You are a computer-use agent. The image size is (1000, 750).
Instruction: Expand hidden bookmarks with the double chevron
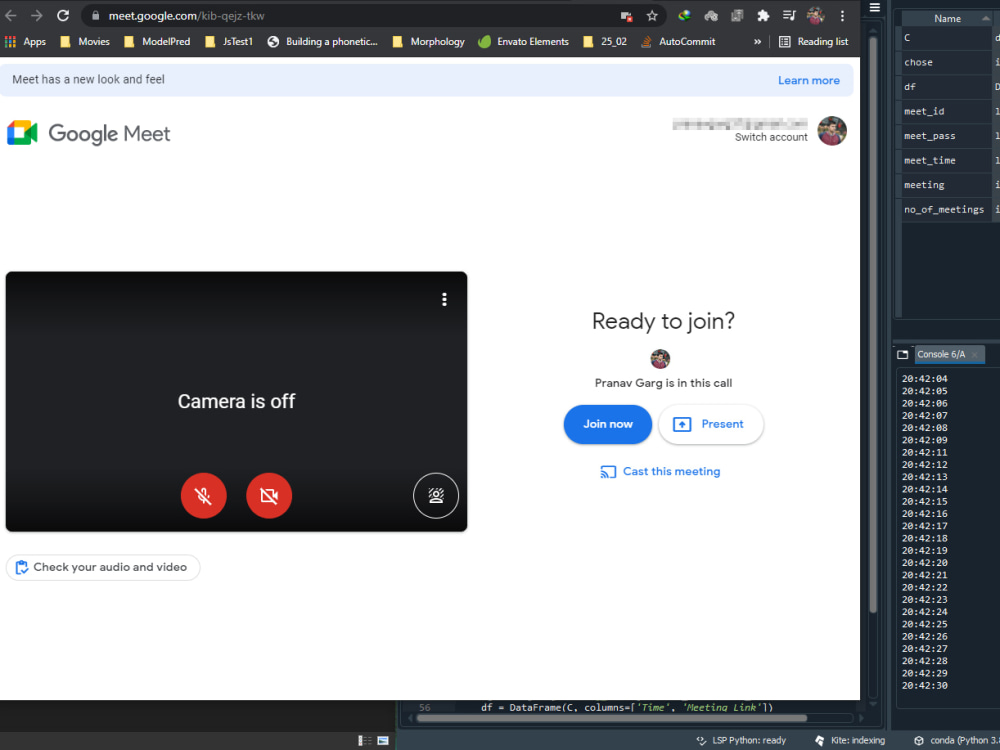pos(758,41)
